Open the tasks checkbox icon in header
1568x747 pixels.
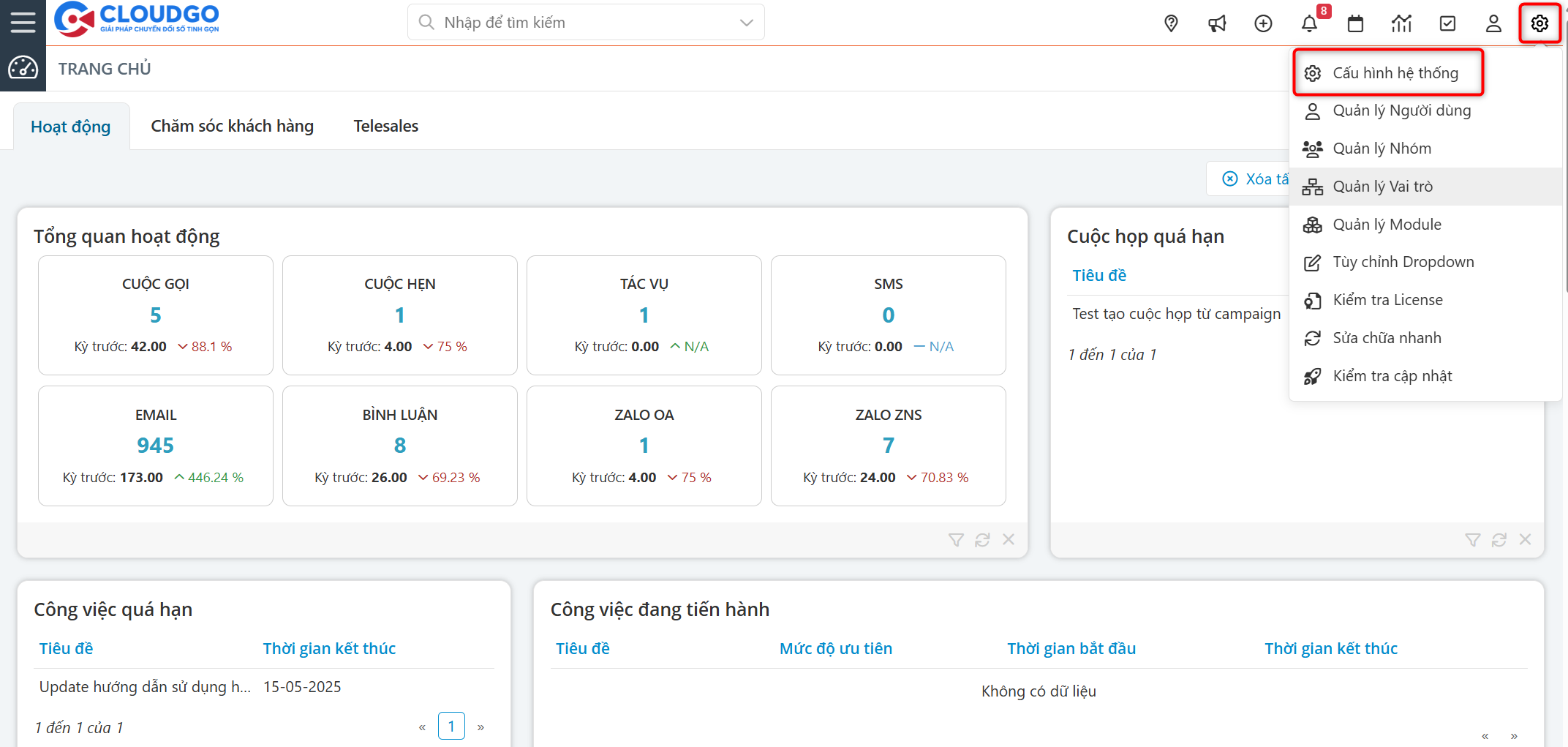click(x=1447, y=23)
